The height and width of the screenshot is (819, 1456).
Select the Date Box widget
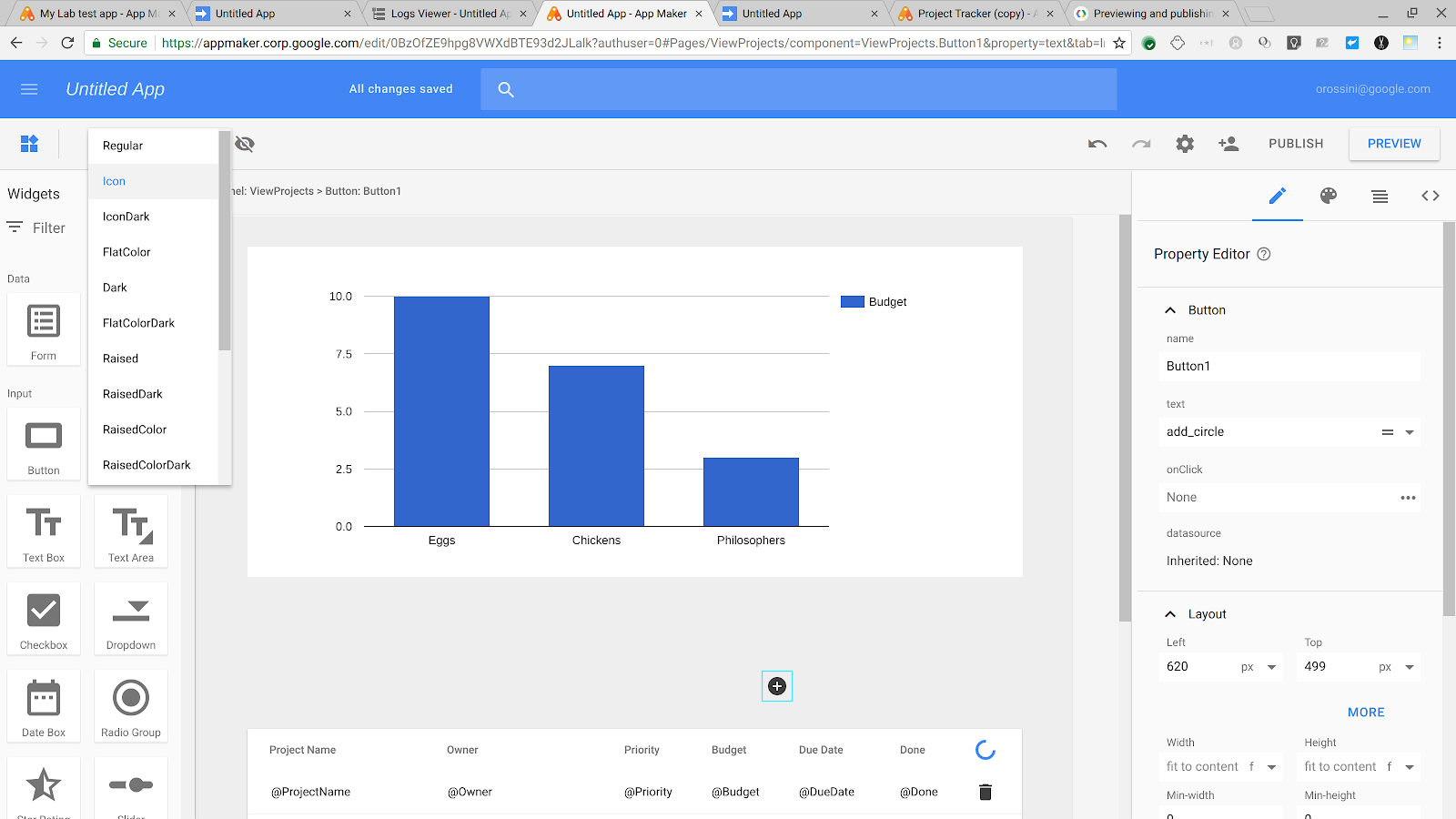(x=43, y=705)
